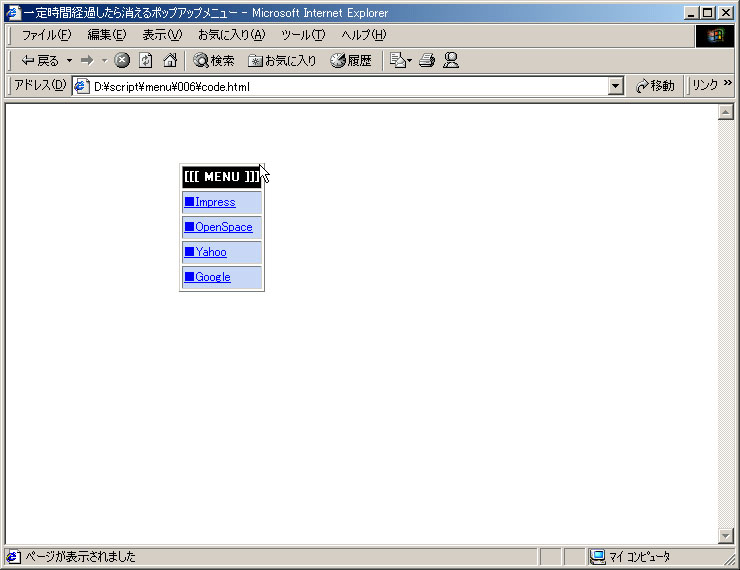The height and width of the screenshot is (570, 740).
Task: Click the Refresh page icon
Action: point(146,60)
